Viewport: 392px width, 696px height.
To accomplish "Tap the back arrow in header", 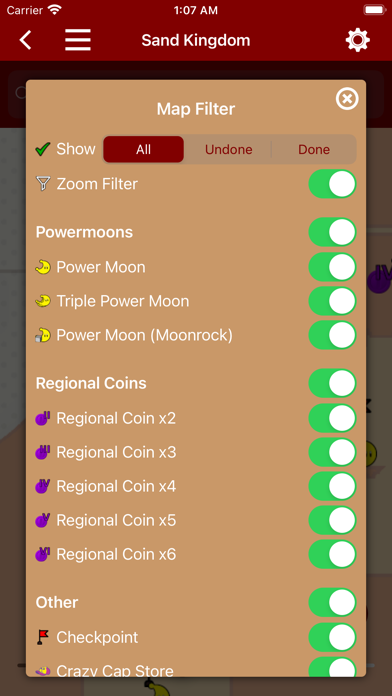I will click(25, 40).
